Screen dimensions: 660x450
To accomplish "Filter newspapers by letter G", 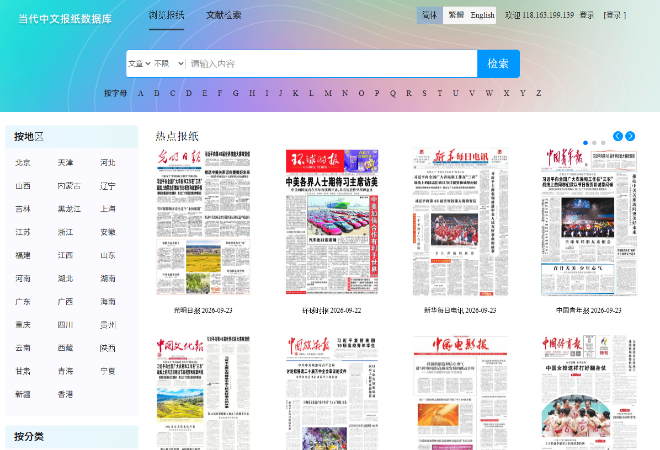I will 236,93.
